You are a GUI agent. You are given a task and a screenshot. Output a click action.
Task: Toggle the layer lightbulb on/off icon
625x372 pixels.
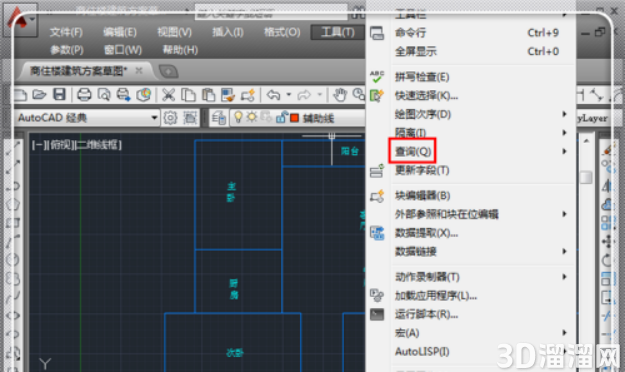[x=238, y=117]
